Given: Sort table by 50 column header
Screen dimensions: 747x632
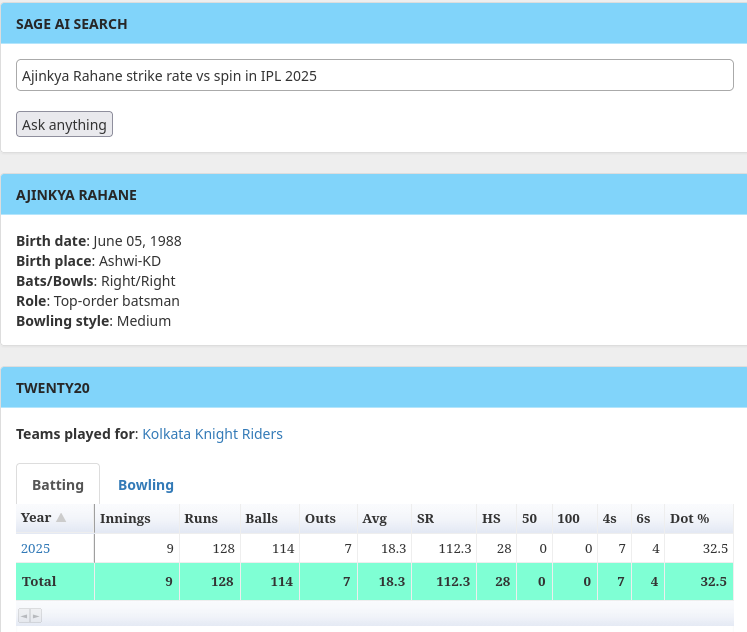Looking at the screenshot, I should click(534, 518).
